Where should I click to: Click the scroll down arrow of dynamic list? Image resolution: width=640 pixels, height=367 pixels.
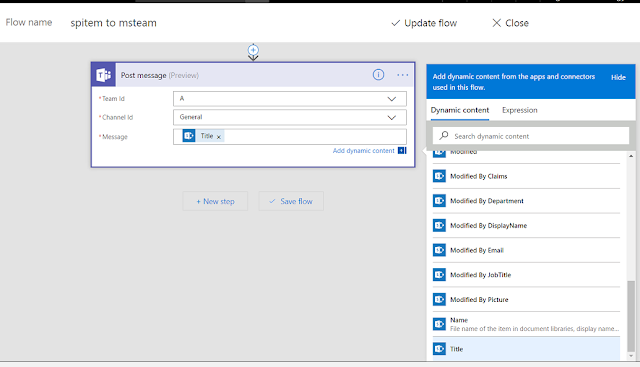point(631,356)
